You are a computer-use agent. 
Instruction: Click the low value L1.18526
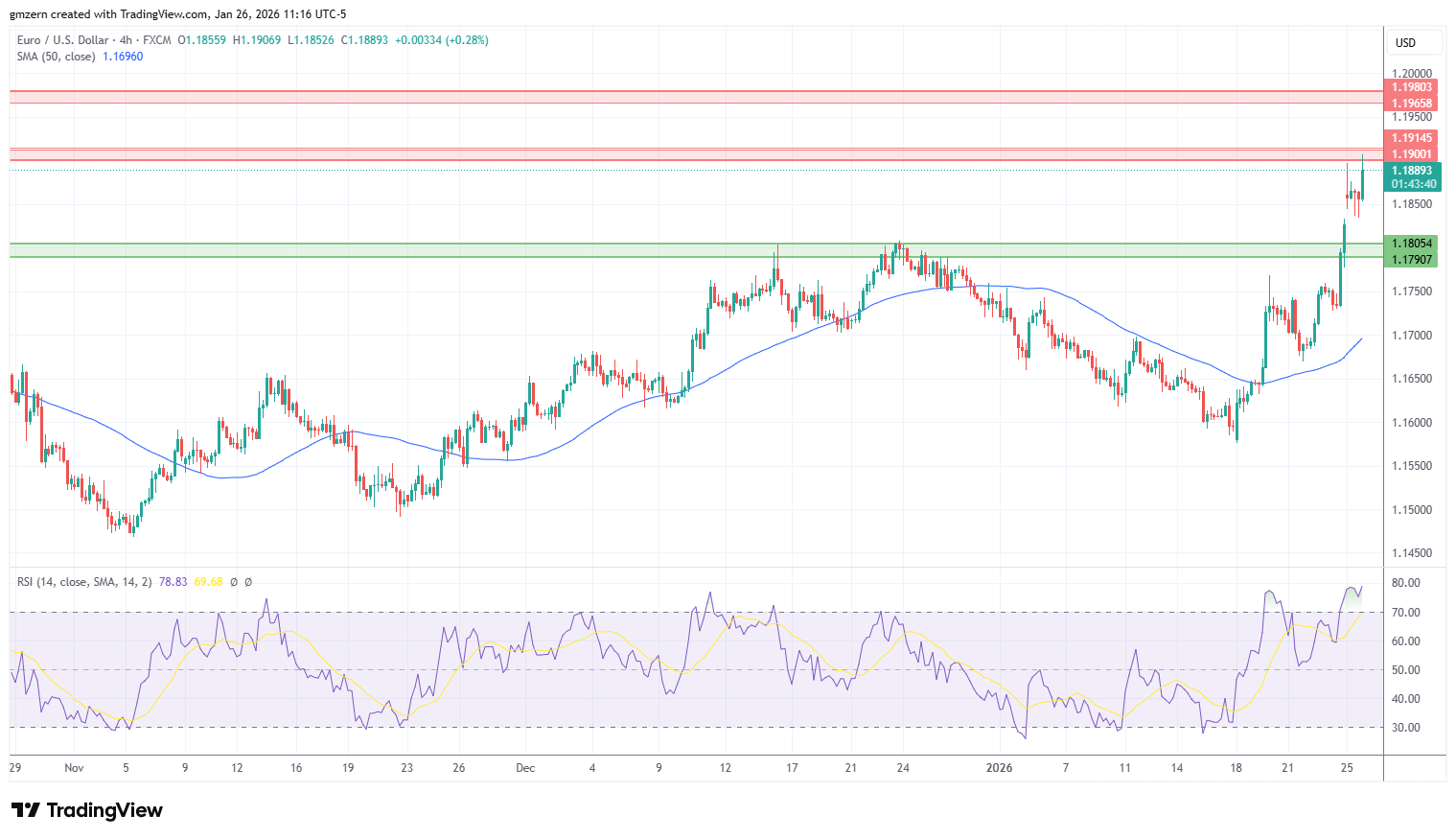tap(311, 40)
